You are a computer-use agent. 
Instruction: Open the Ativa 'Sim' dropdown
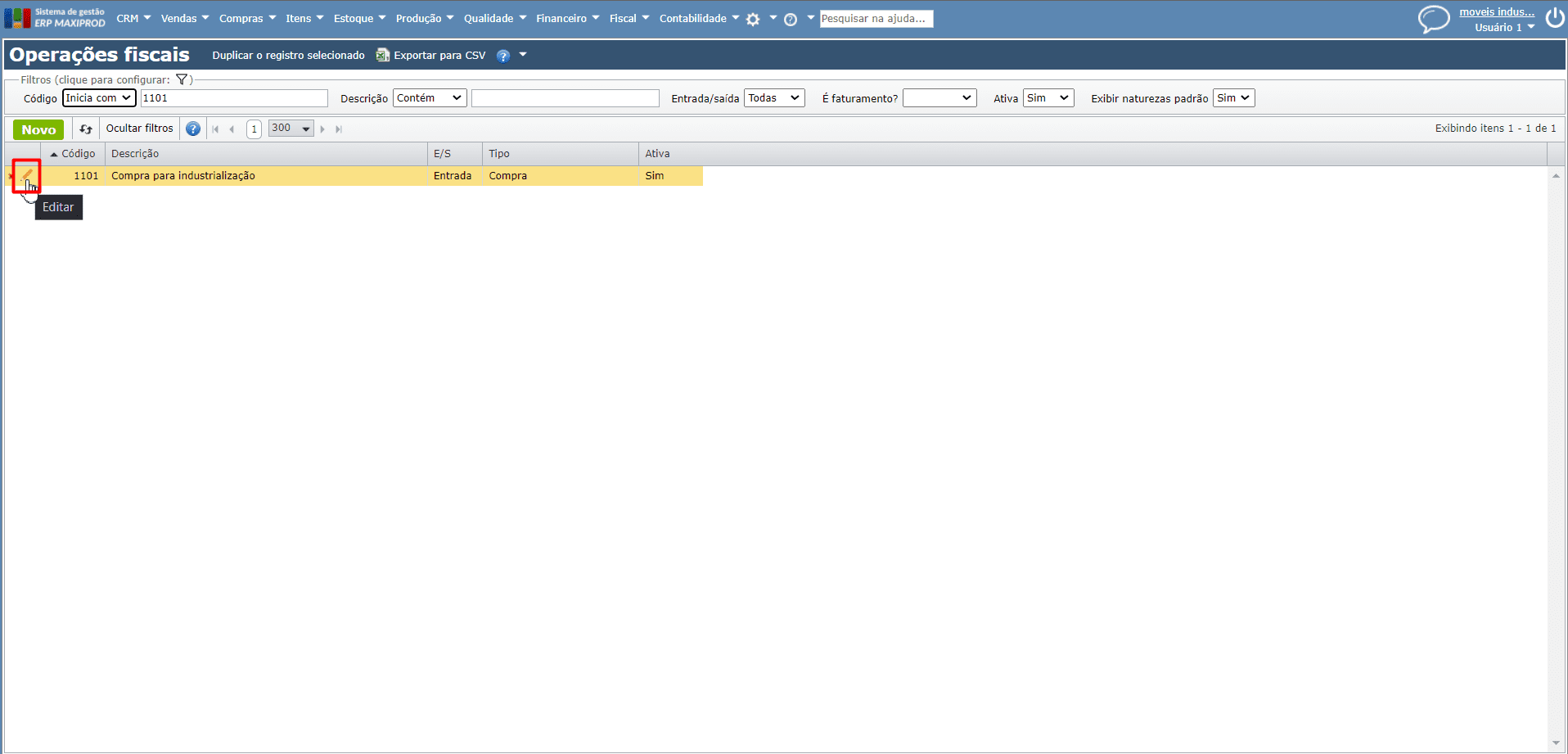(x=1048, y=98)
